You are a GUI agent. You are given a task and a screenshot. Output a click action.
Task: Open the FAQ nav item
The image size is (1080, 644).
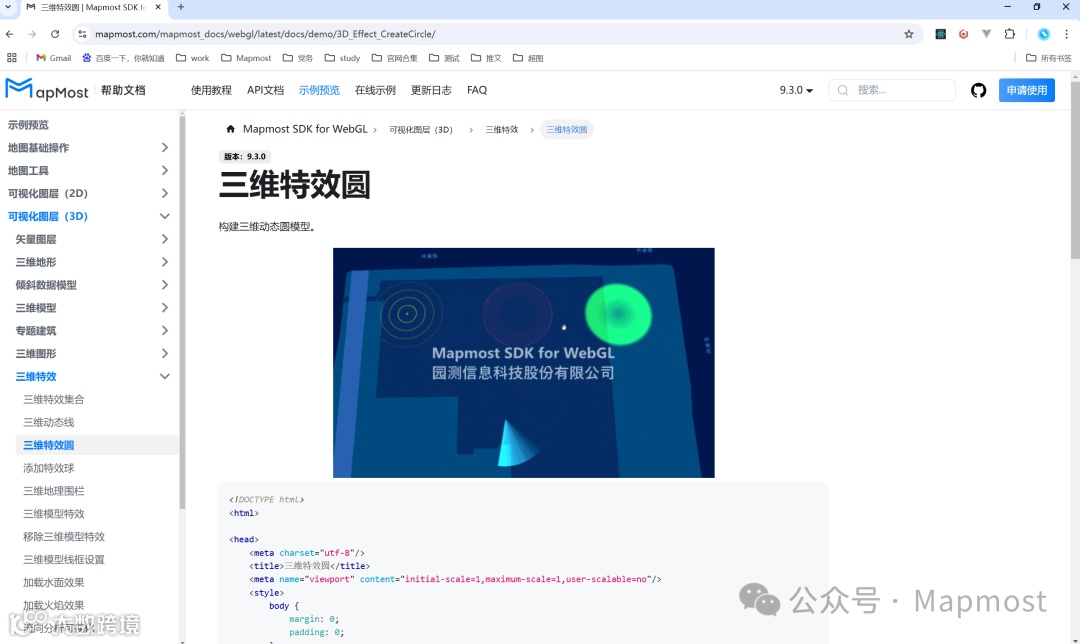(x=477, y=90)
